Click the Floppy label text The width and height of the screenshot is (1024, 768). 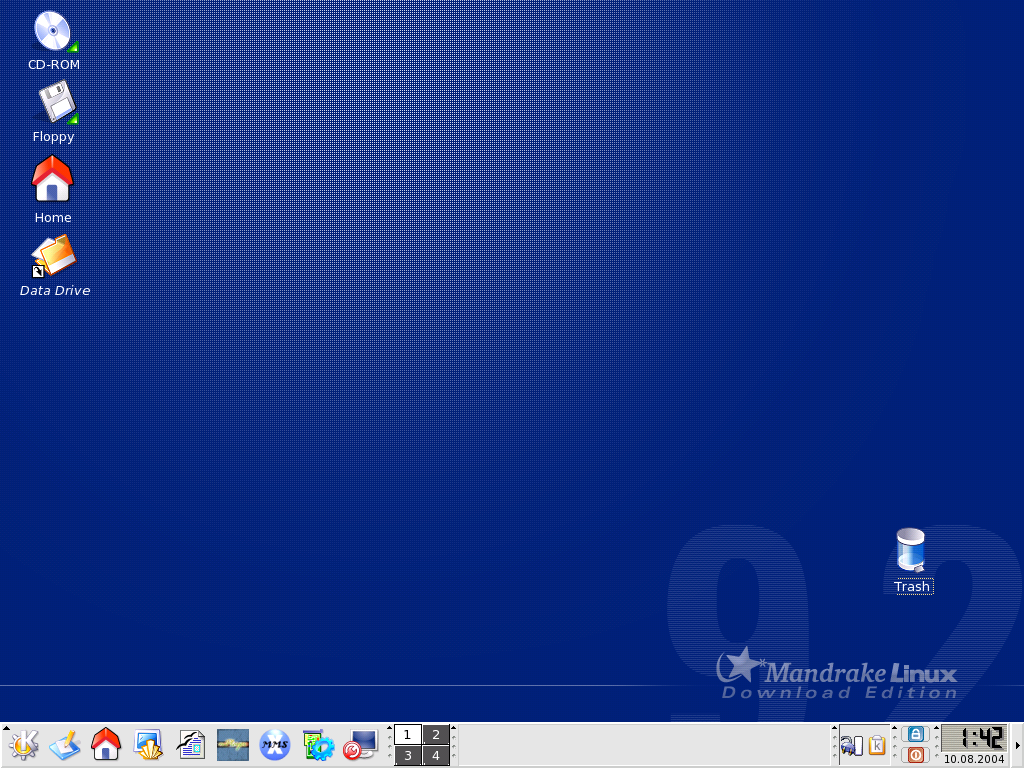[x=54, y=136]
